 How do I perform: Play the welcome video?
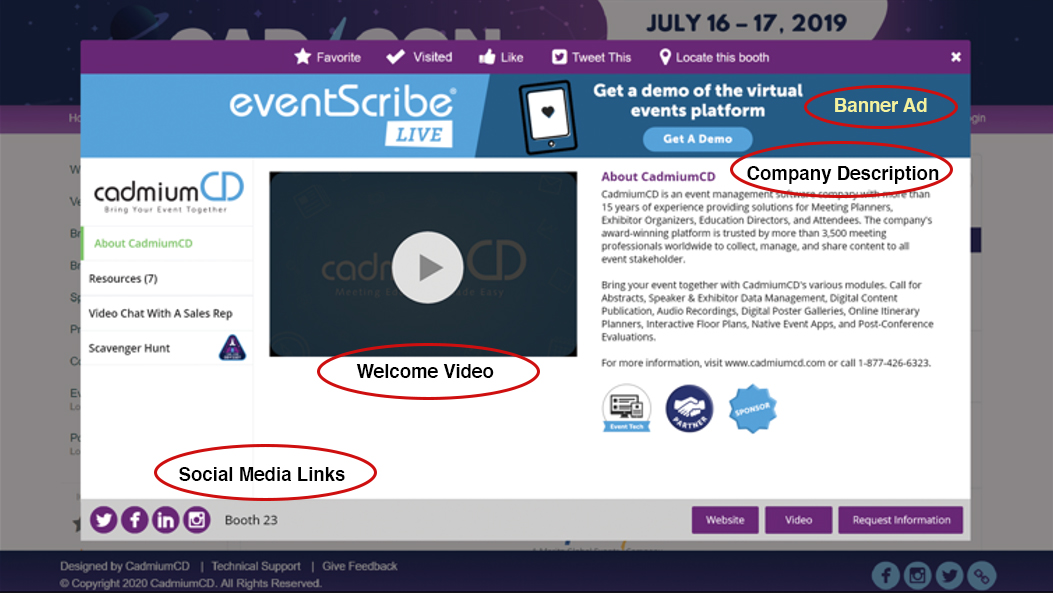(x=428, y=267)
